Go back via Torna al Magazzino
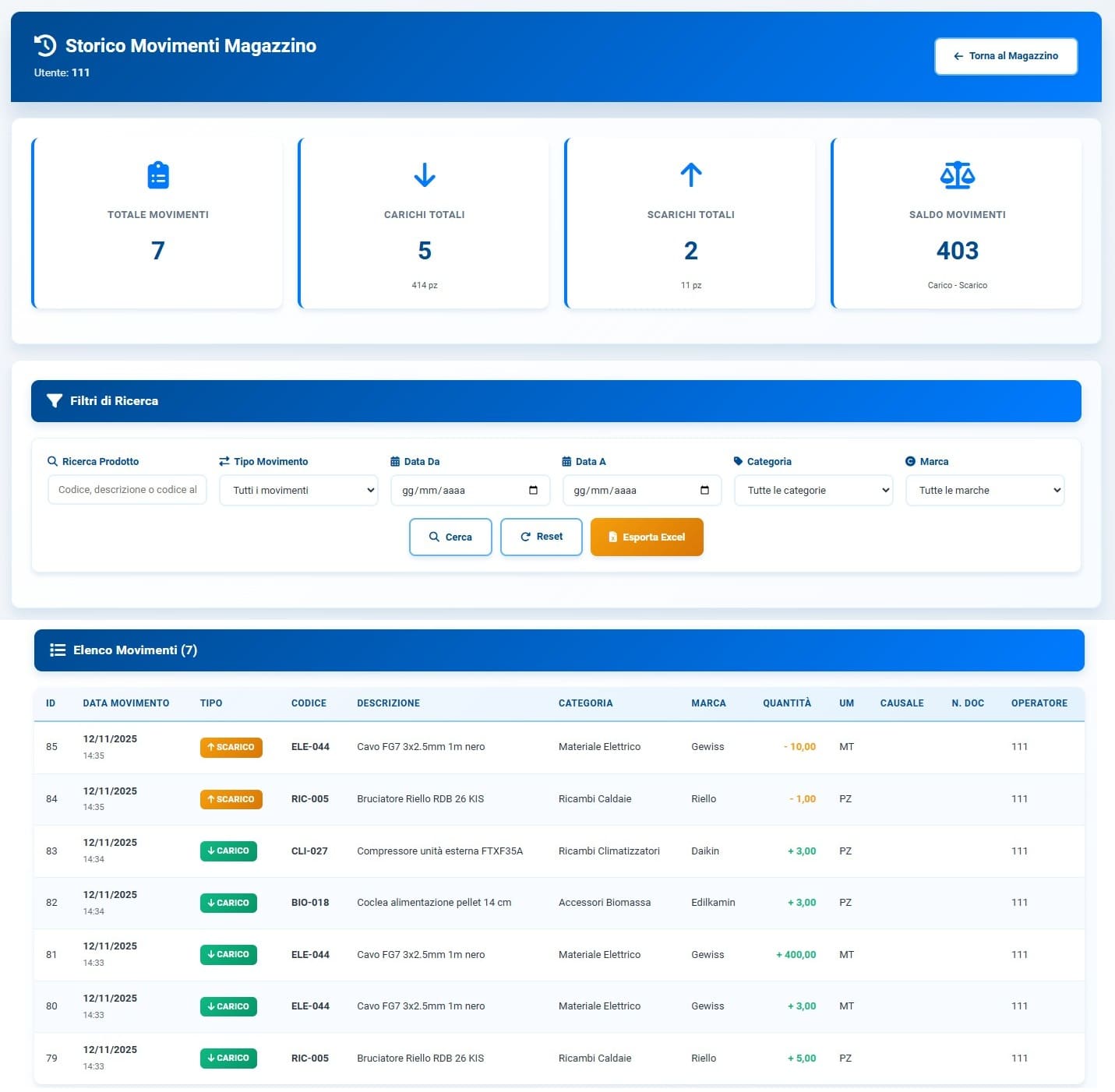1115x1092 pixels. 1006,56
